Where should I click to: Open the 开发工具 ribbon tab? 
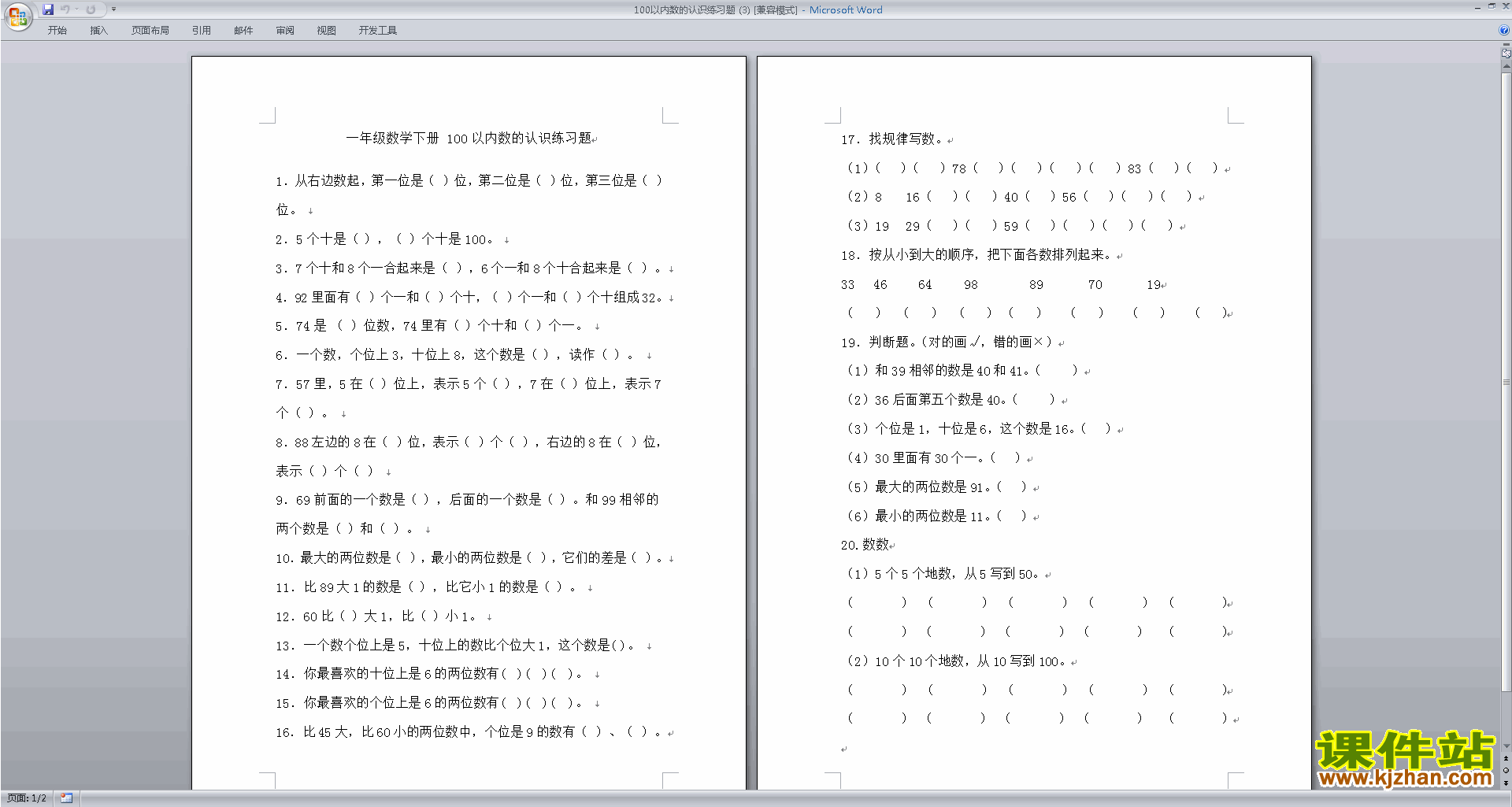point(378,31)
